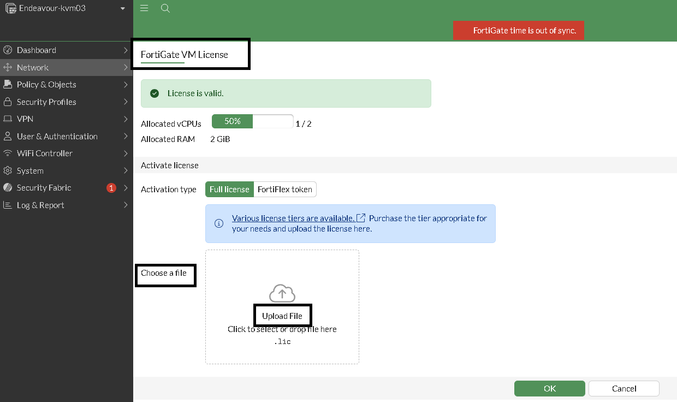Screen dimensions: 677x402
Task: Click the red Security Fabric notification badge
Action: tap(111, 188)
